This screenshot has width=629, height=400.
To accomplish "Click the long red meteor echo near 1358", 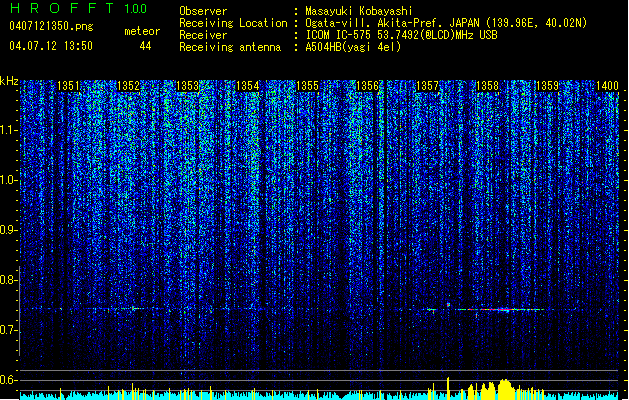I will [499, 309].
